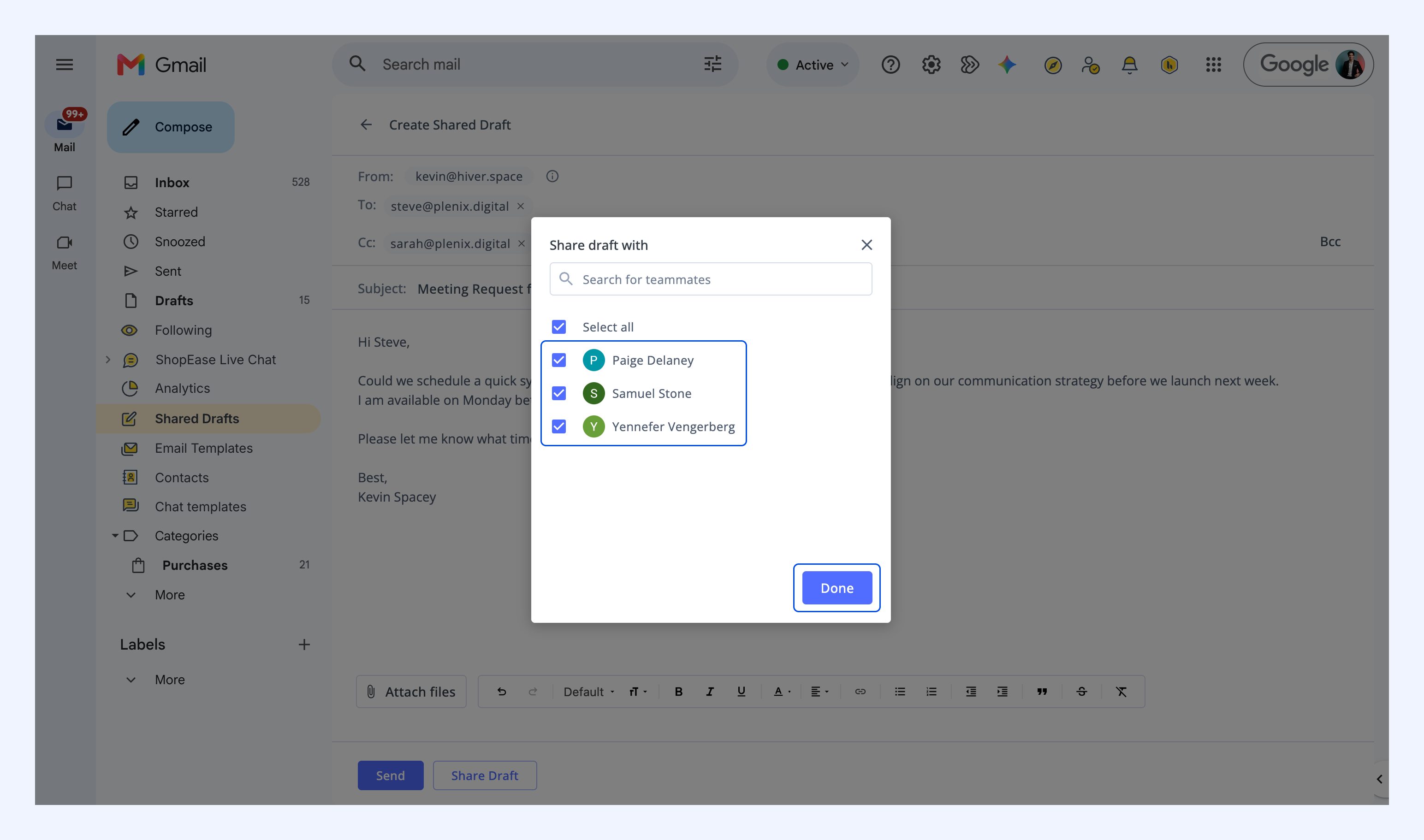The width and height of the screenshot is (1424, 840).
Task: Insert a bulleted list
Action: pos(900,692)
